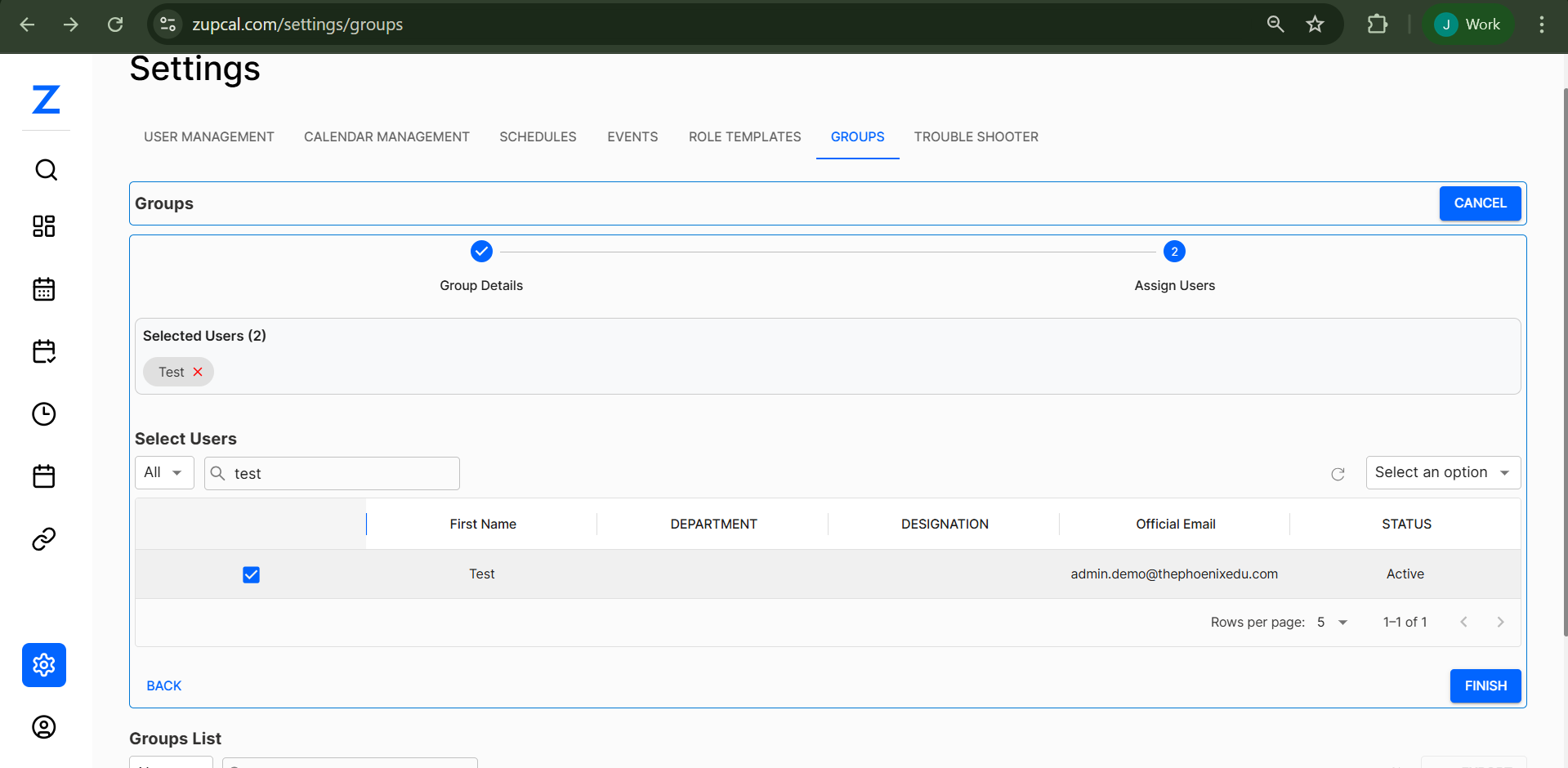Viewport: 1568px width, 768px height.
Task: Open the dashboard grid icon in the sidebar
Action: [x=44, y=226]
